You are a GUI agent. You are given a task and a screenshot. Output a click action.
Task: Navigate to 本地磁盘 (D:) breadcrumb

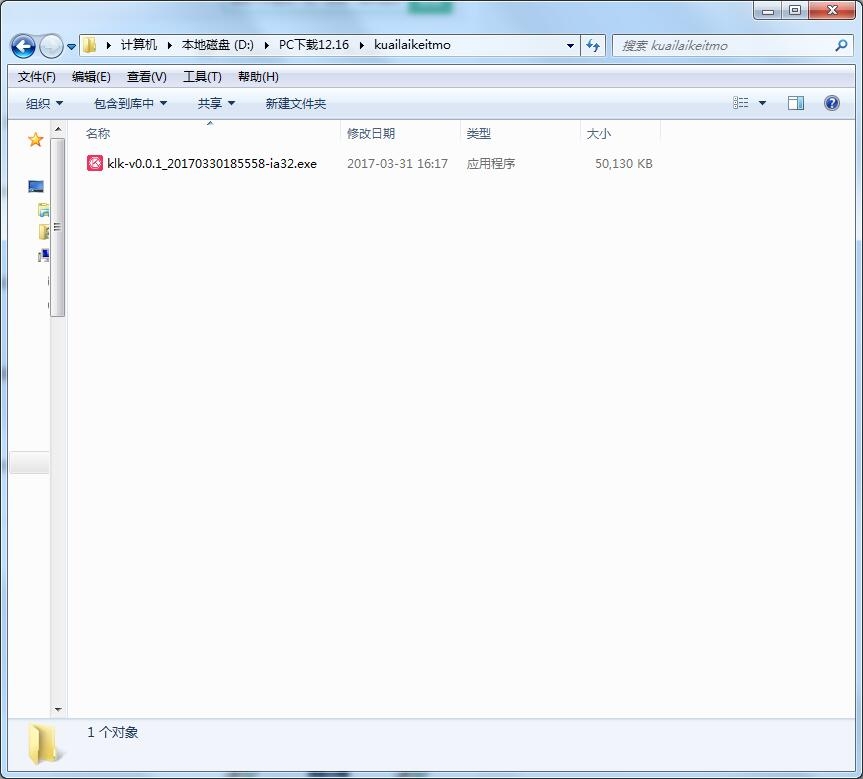pyautogui.click(x=218, y=45)
